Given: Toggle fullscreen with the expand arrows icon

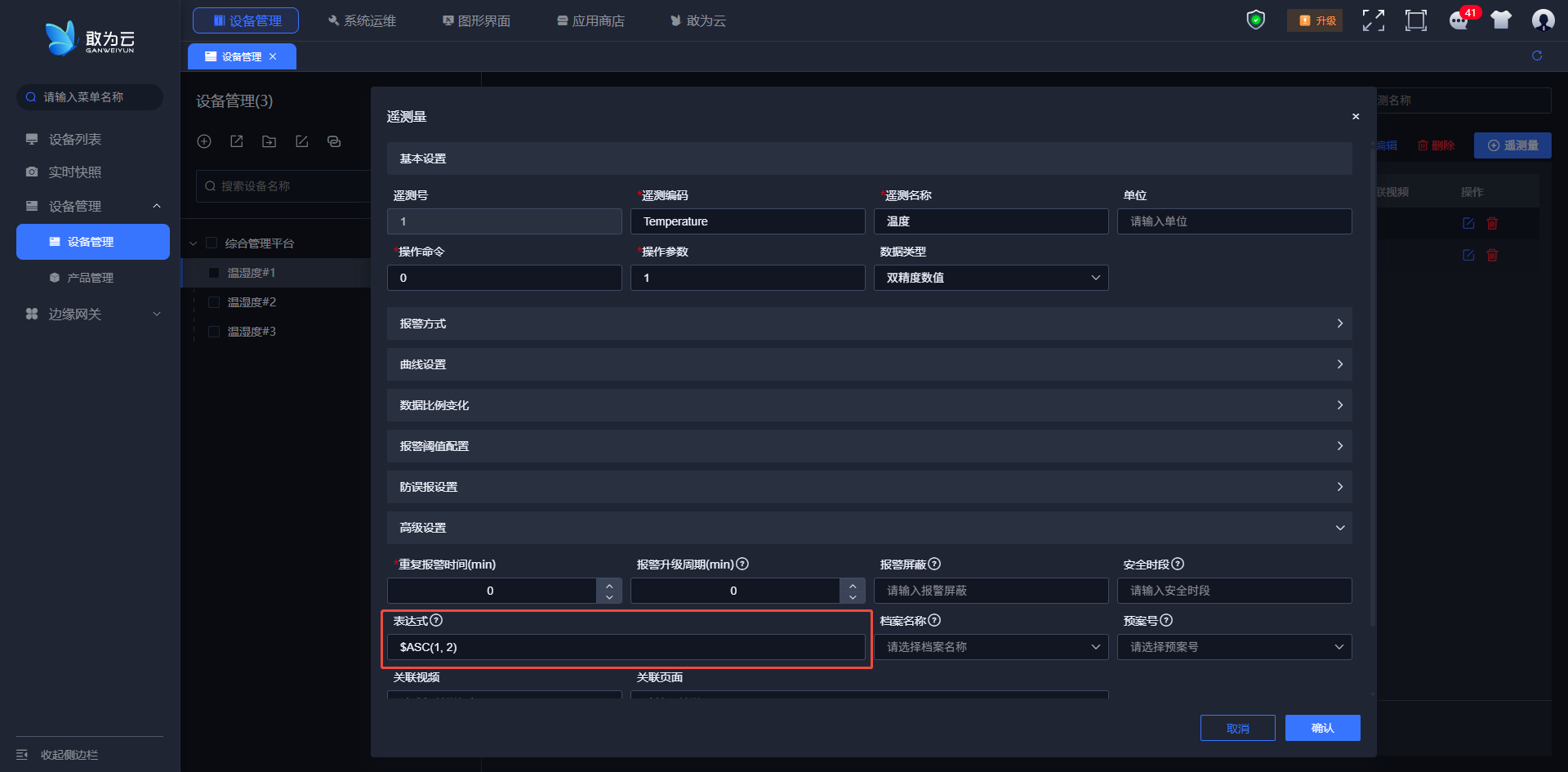Looking at the screenshot, I should 1373,20.
